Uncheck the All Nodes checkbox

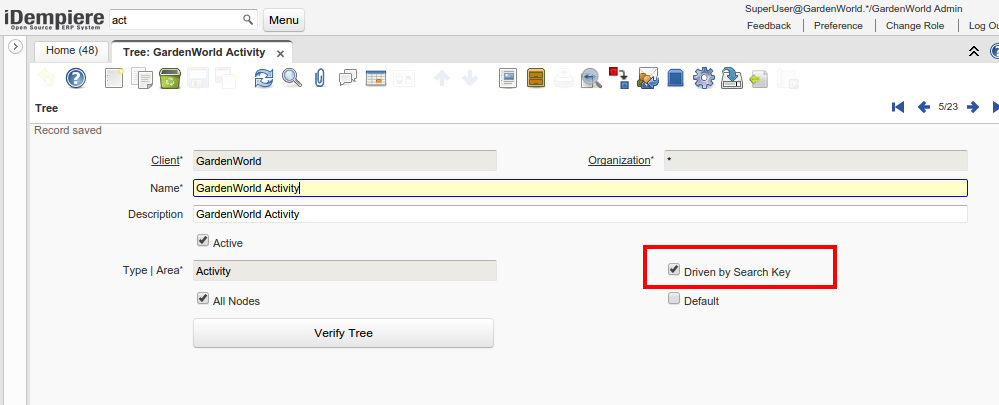click(203, 299)
